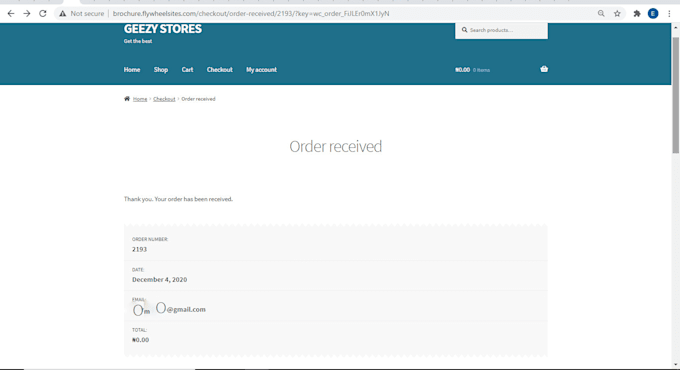Screen dimensions: 680x370
Task: Click the order total ₦0.00 value
Action: (141, 340)
